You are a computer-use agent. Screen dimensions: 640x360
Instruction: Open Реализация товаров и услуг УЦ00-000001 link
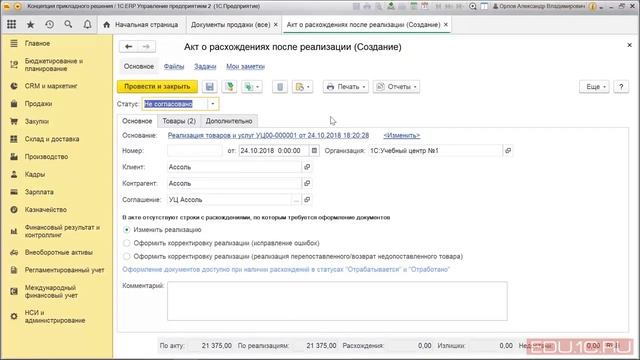click(268, 136)
